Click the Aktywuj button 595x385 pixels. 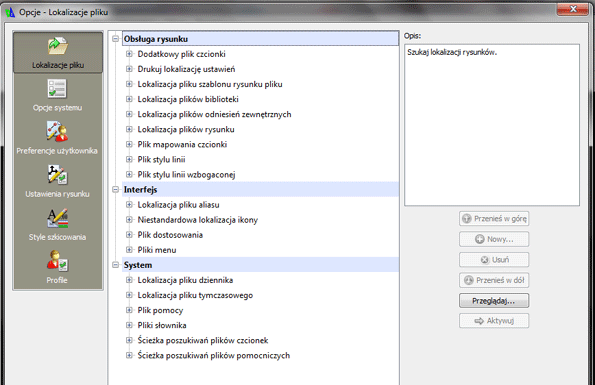click(x=494, y=321)
